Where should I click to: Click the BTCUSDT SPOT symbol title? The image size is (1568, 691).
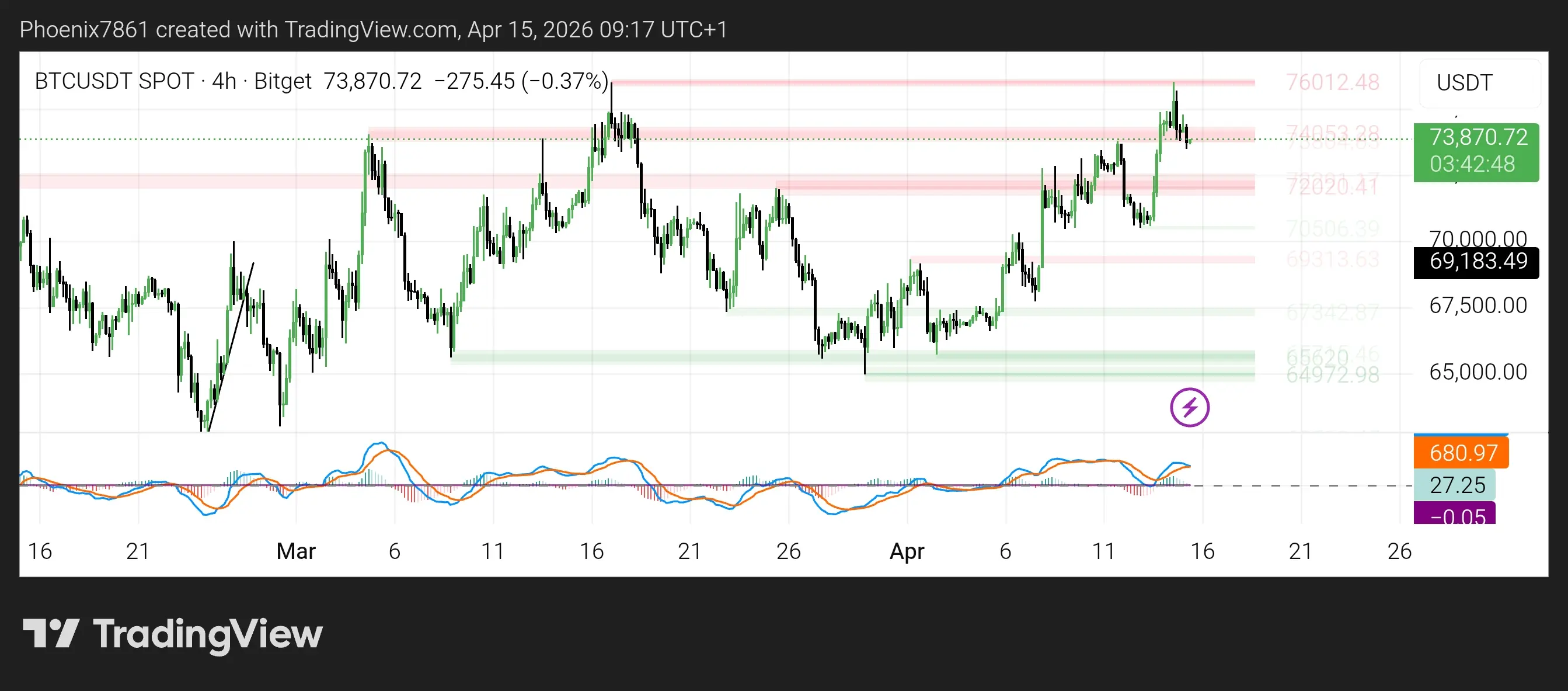(x=114, y=81)
